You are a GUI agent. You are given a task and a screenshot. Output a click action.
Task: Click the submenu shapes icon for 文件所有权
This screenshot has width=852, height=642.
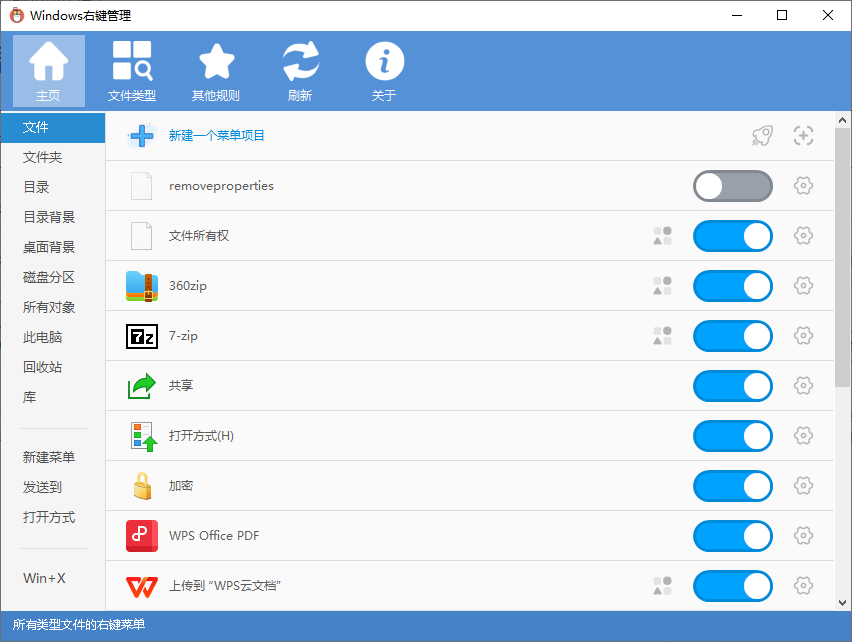(x=662, y=236)
